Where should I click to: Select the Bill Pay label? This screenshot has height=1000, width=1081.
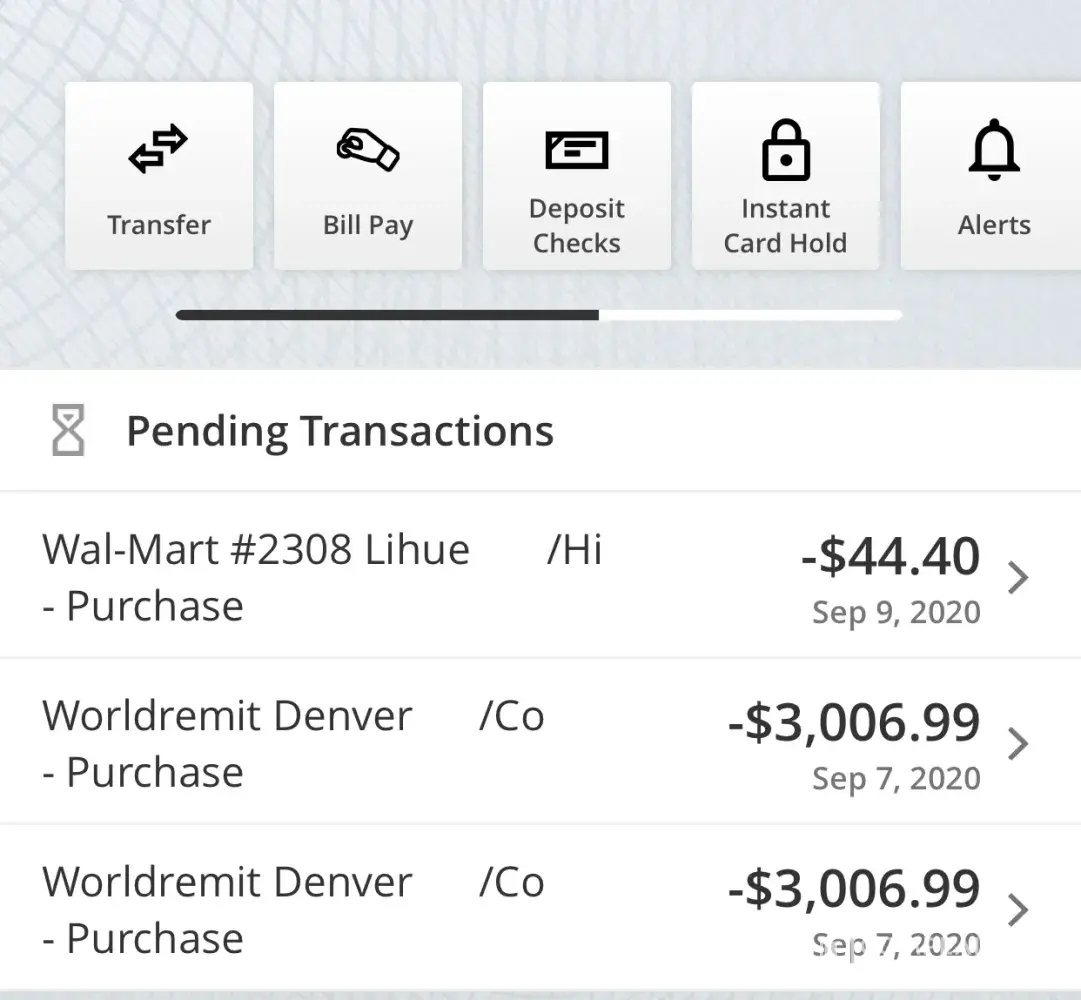[x=367, y=225]
